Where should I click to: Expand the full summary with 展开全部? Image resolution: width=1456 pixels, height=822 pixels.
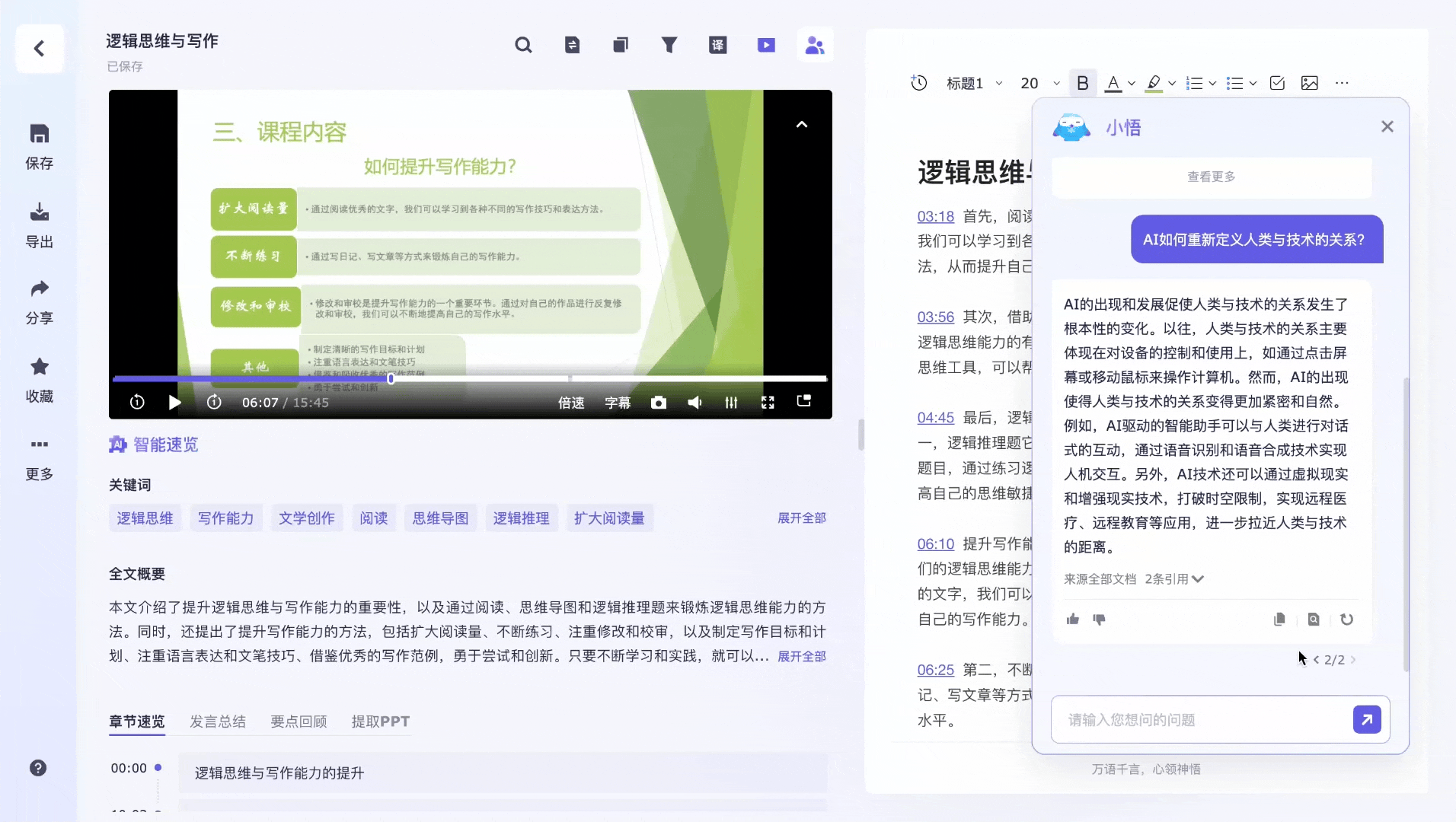point(802,657)
